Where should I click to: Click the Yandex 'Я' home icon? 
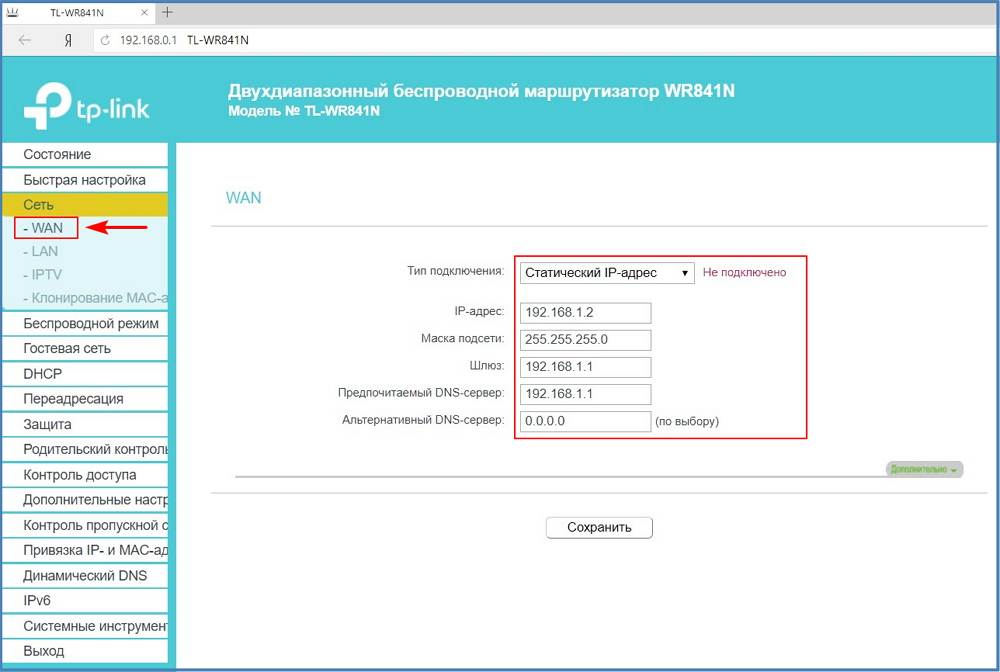click(x=67, y=40)
